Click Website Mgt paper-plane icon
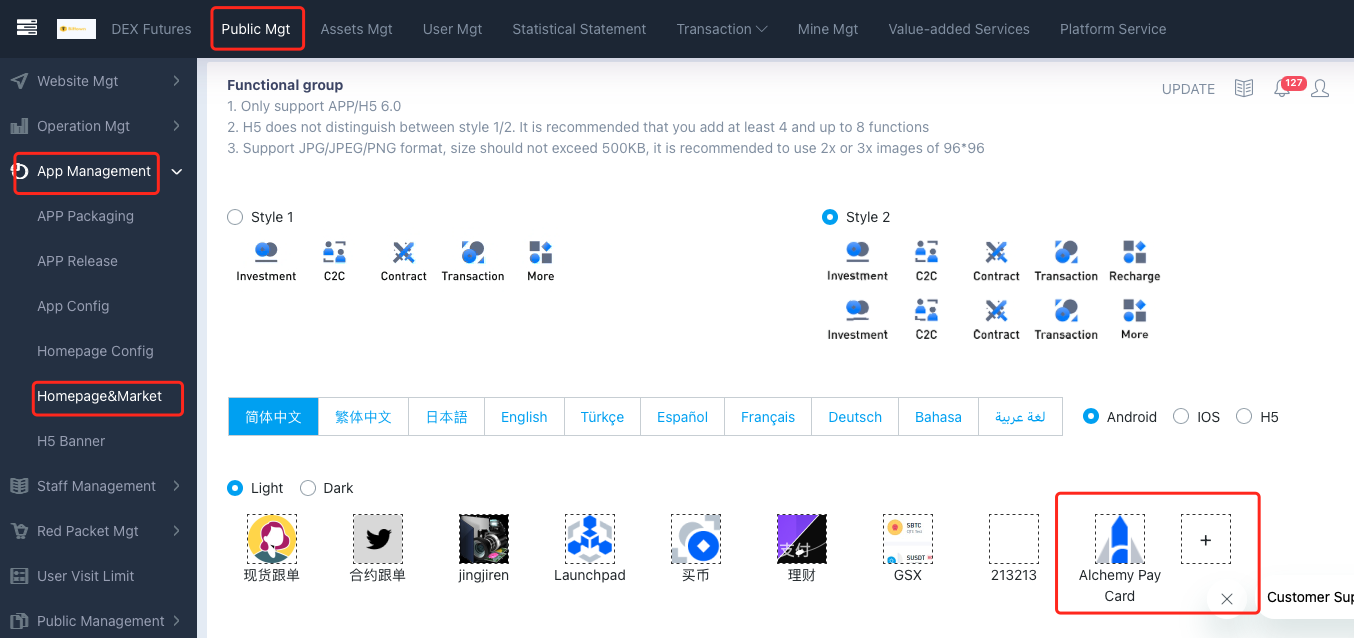Screen dimensions: 1354x638 [x=19, y=81]
